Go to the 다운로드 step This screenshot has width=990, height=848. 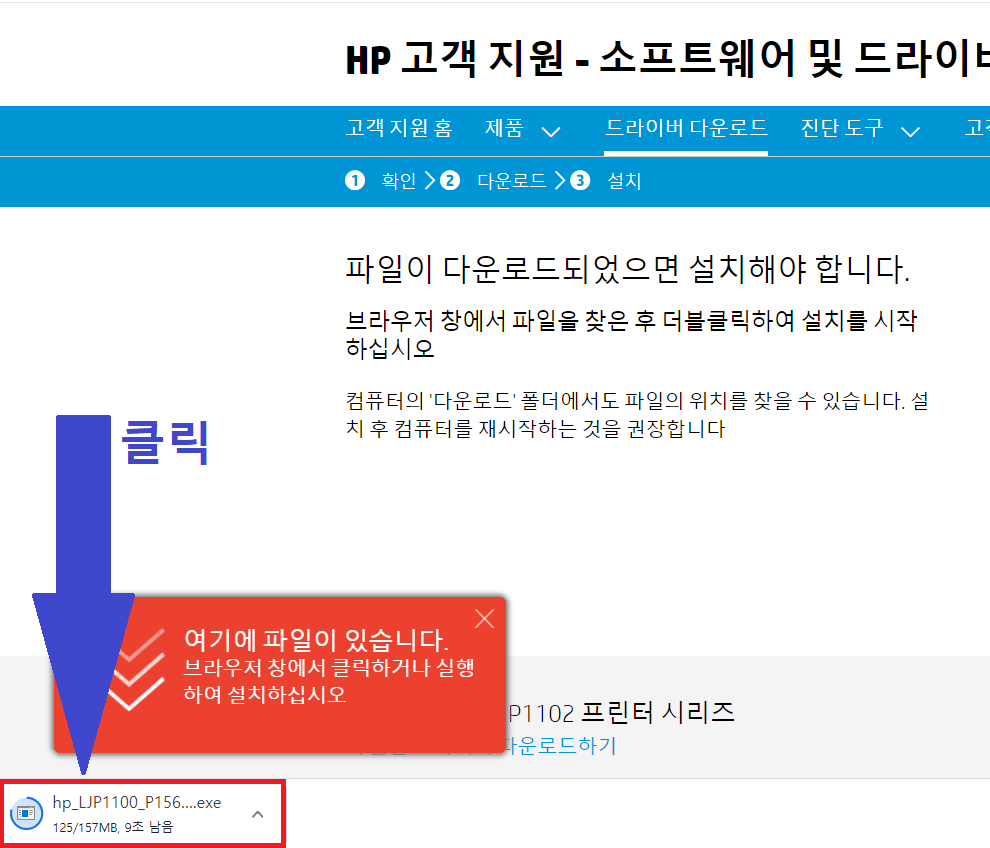511,181
